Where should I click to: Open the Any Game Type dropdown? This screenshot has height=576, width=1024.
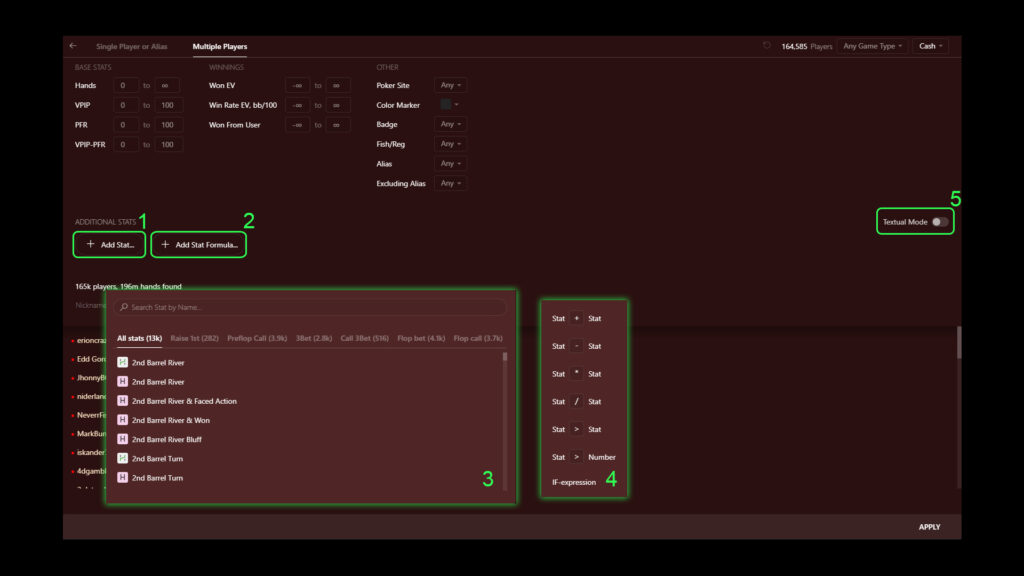[x=872, y=46]
